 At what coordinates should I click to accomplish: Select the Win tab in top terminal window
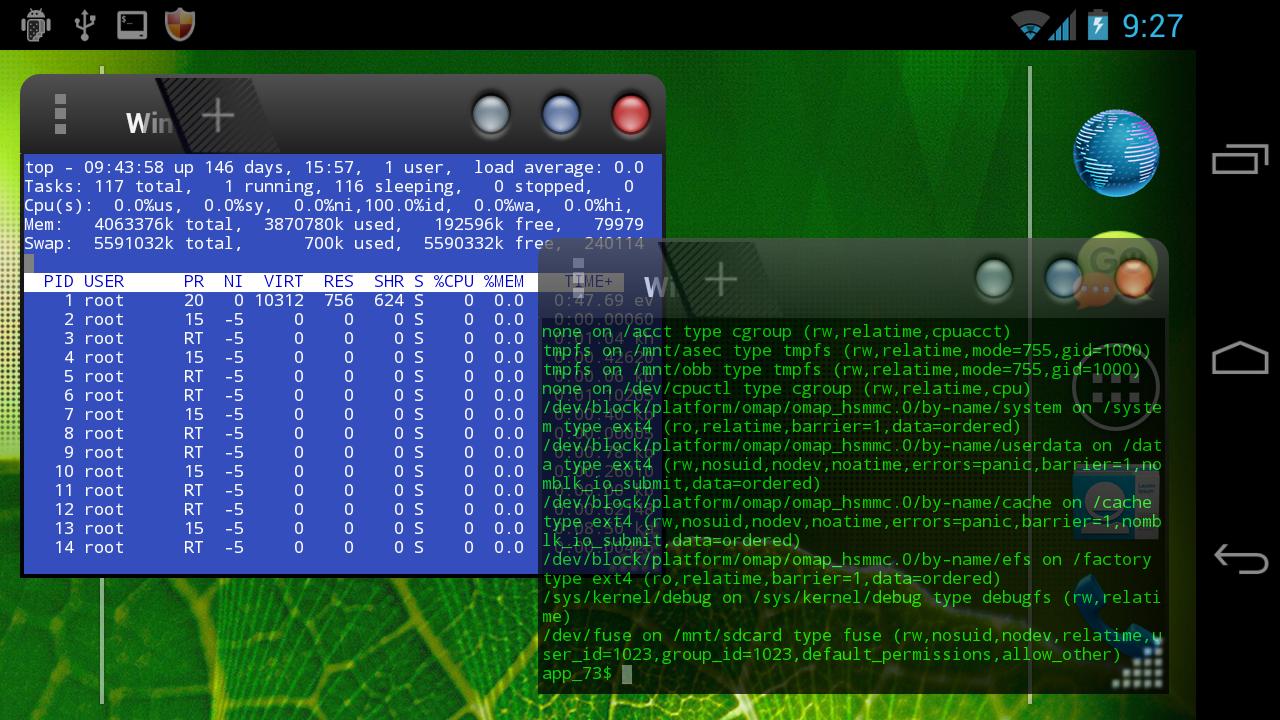point(149,123)
